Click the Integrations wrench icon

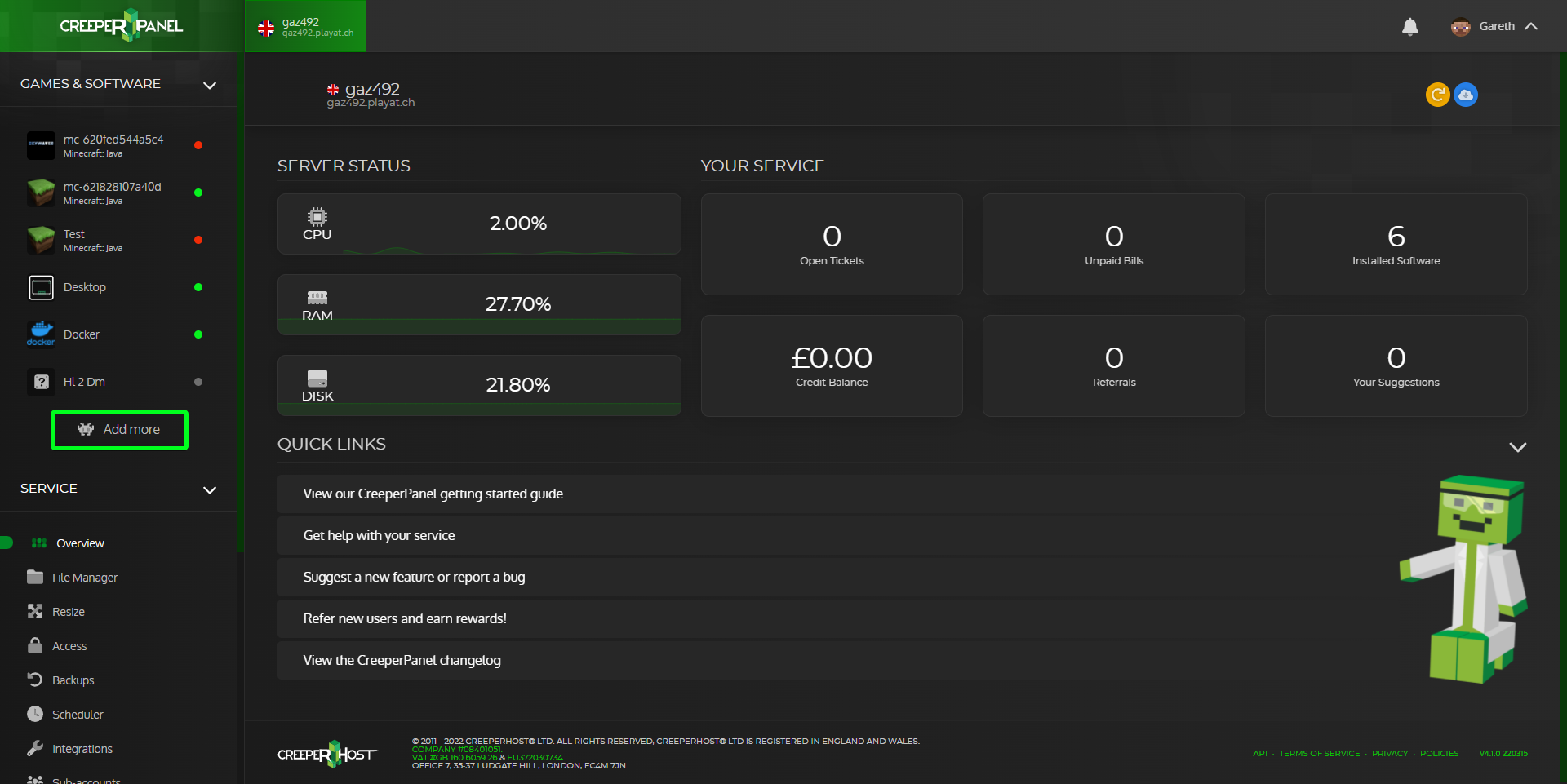[x=35, y=748]
